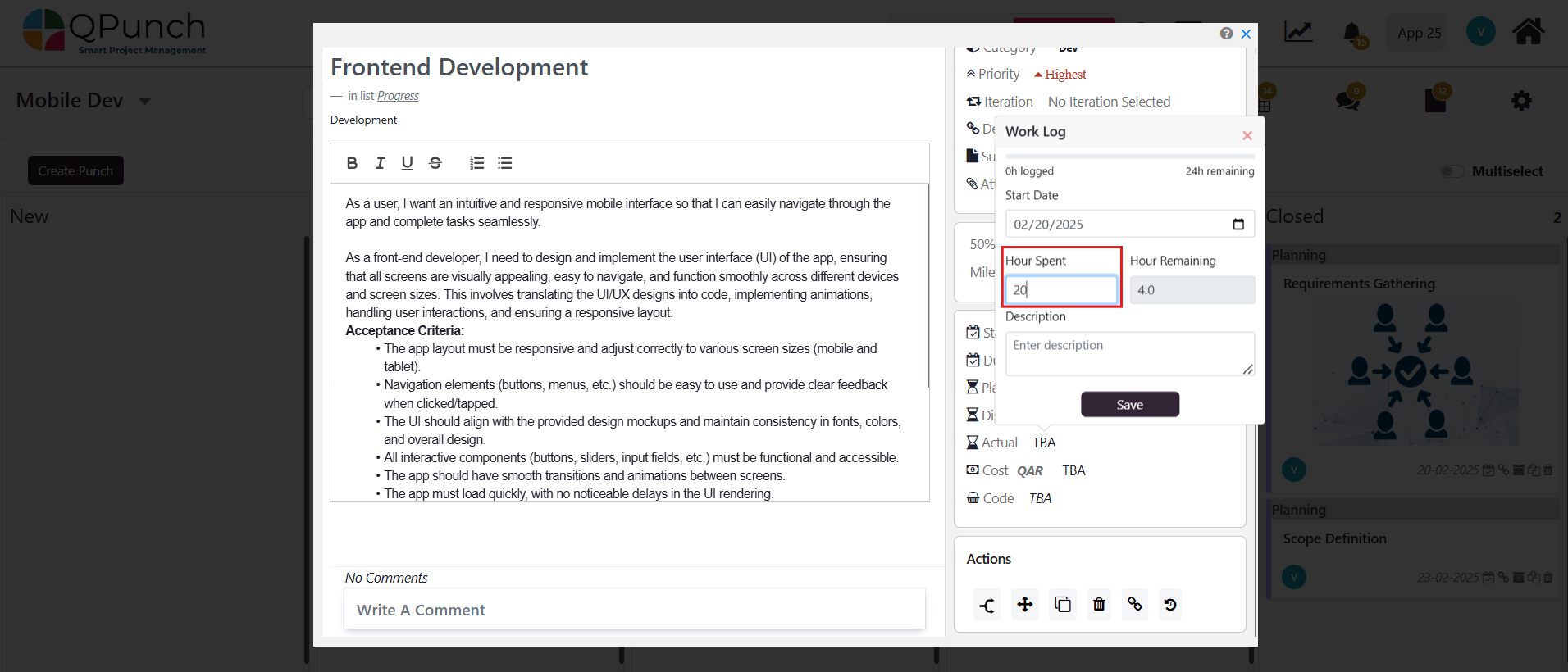Click the Actual hours TBA value
The height and width of the screenshot is (672, 1568).
(1044, 443)
